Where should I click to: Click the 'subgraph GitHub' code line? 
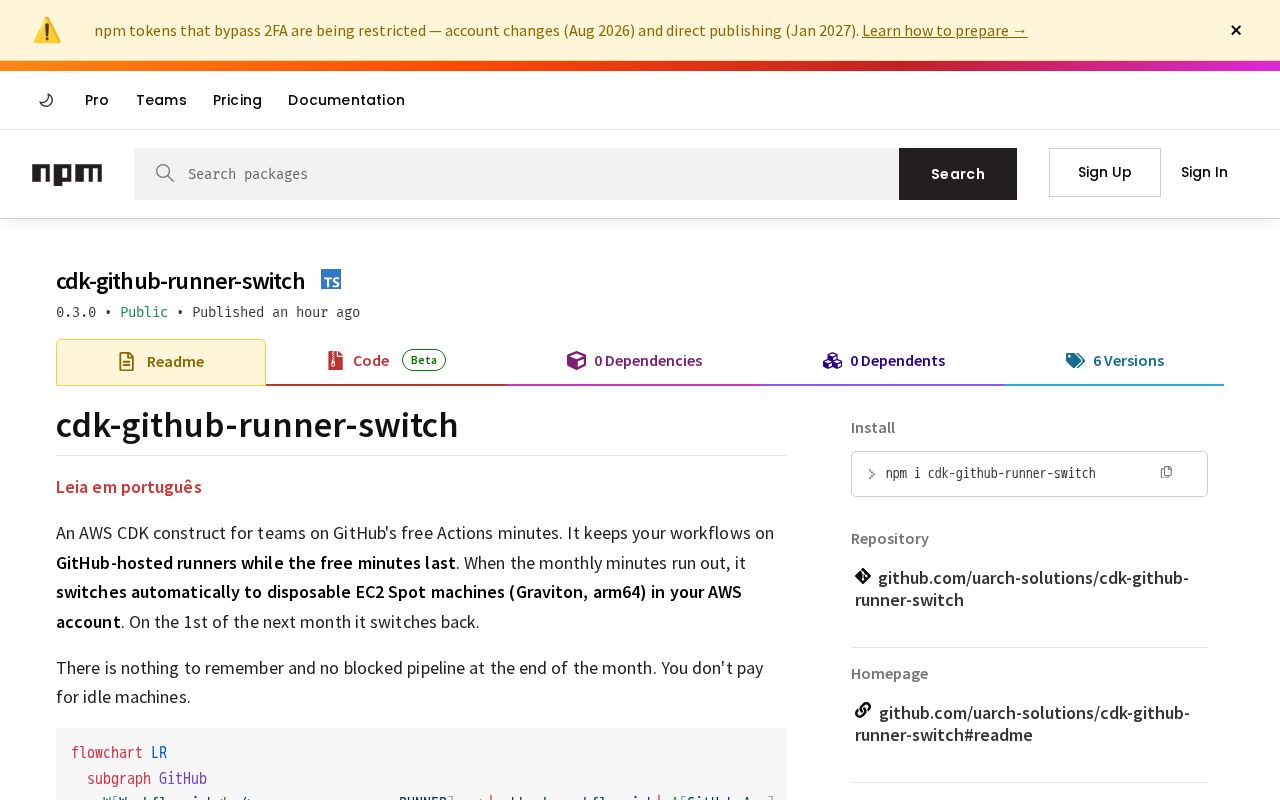pyautogui.click(x=147, y=779)
